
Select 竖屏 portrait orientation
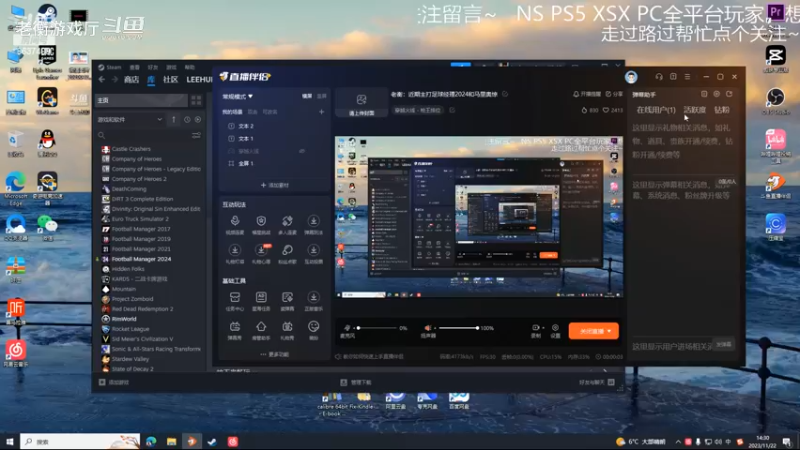[x=321, y=96]
